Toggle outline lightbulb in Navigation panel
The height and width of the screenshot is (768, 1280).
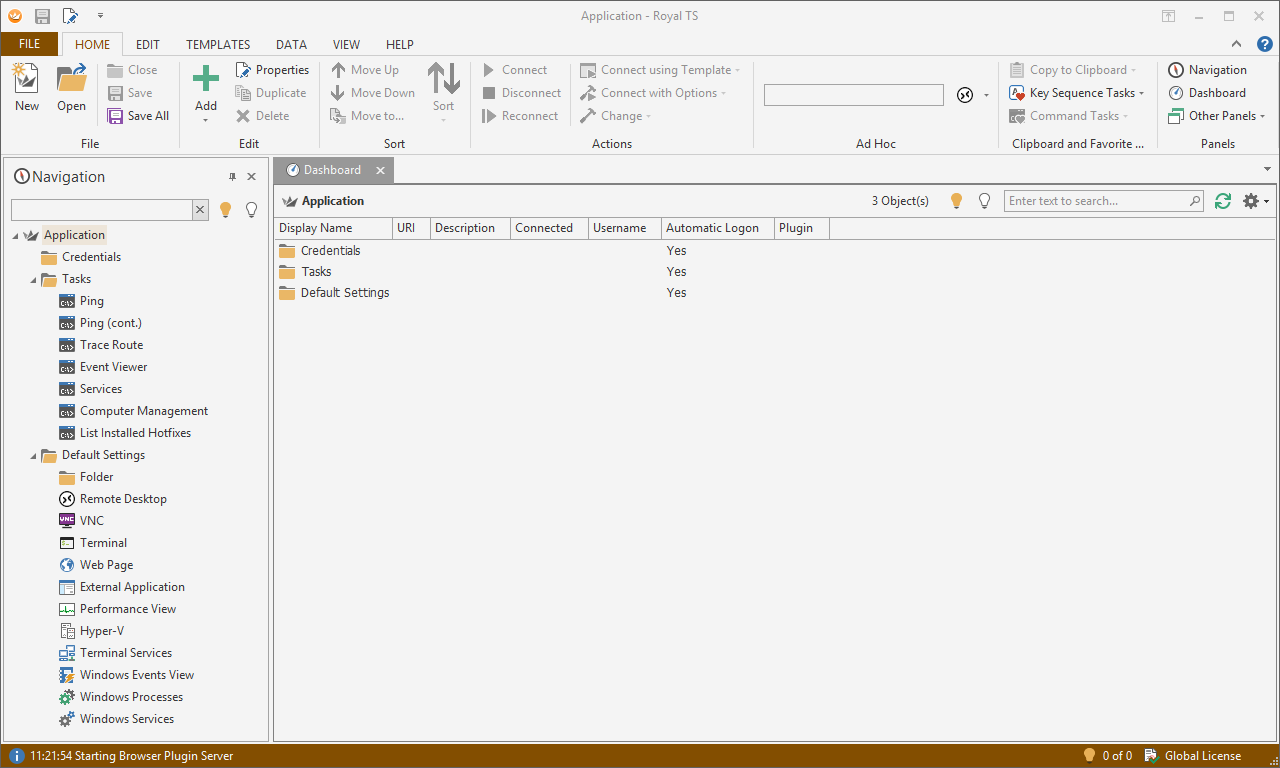pos(252,210)
